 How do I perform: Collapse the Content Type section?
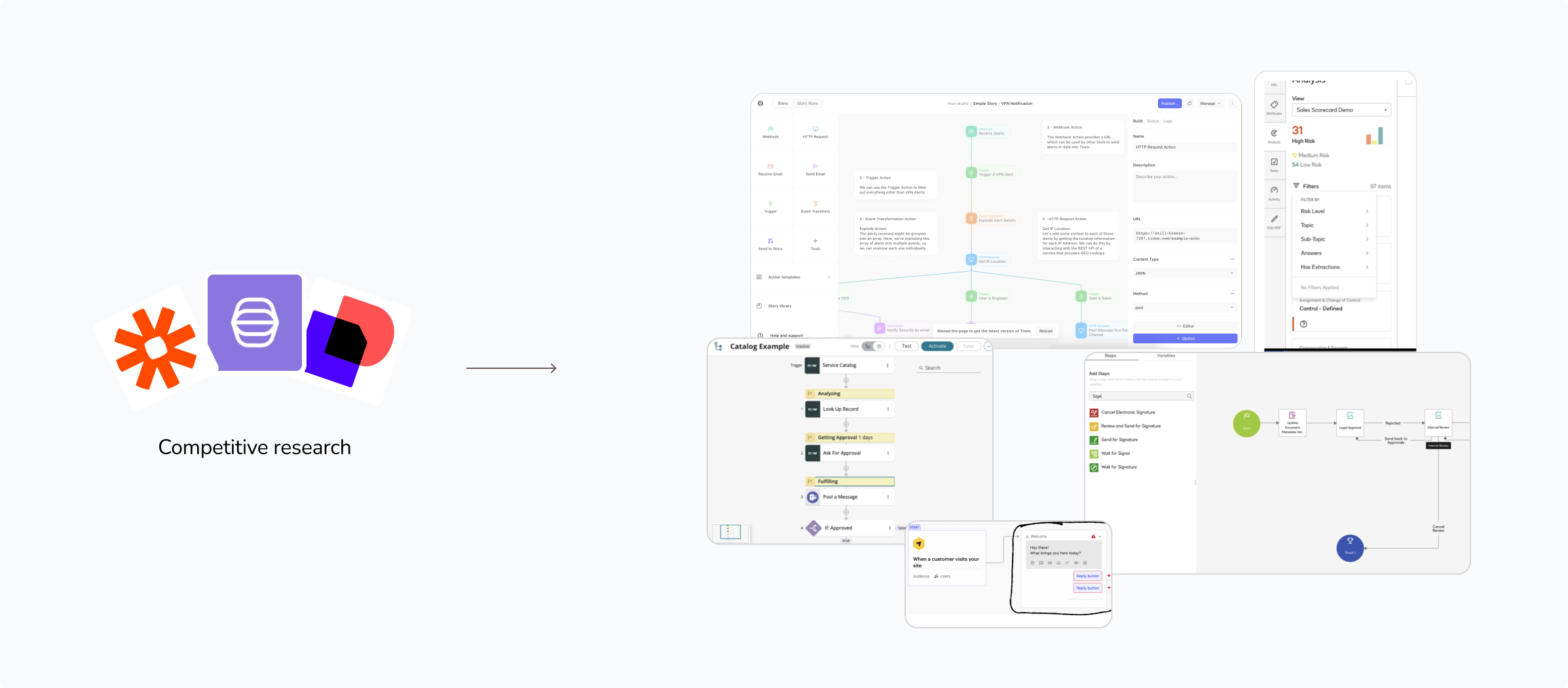click(x=1232, y=259)
